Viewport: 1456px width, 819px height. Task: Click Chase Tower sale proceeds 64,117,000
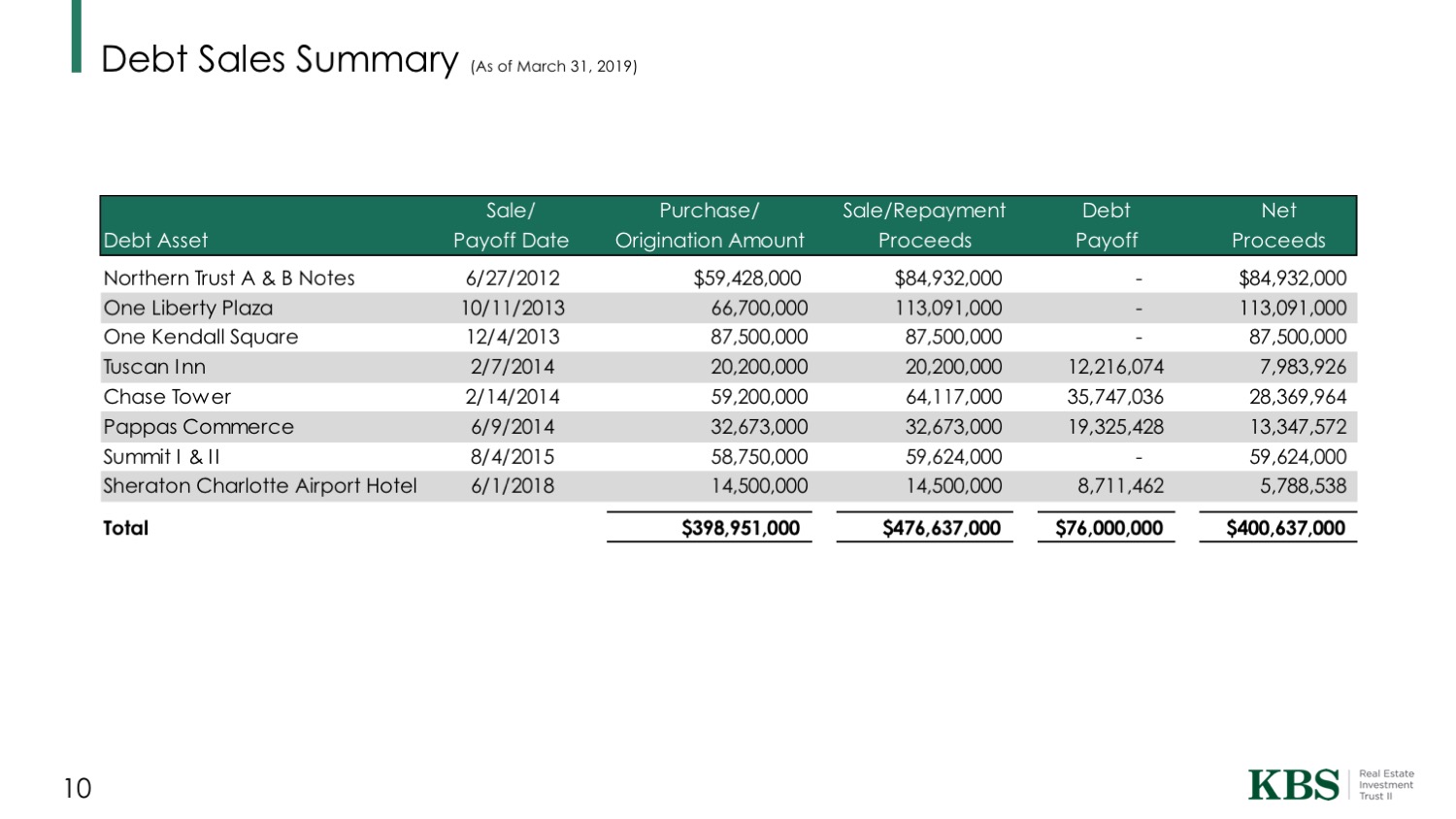pyautogui.click(x=953, y=397)
